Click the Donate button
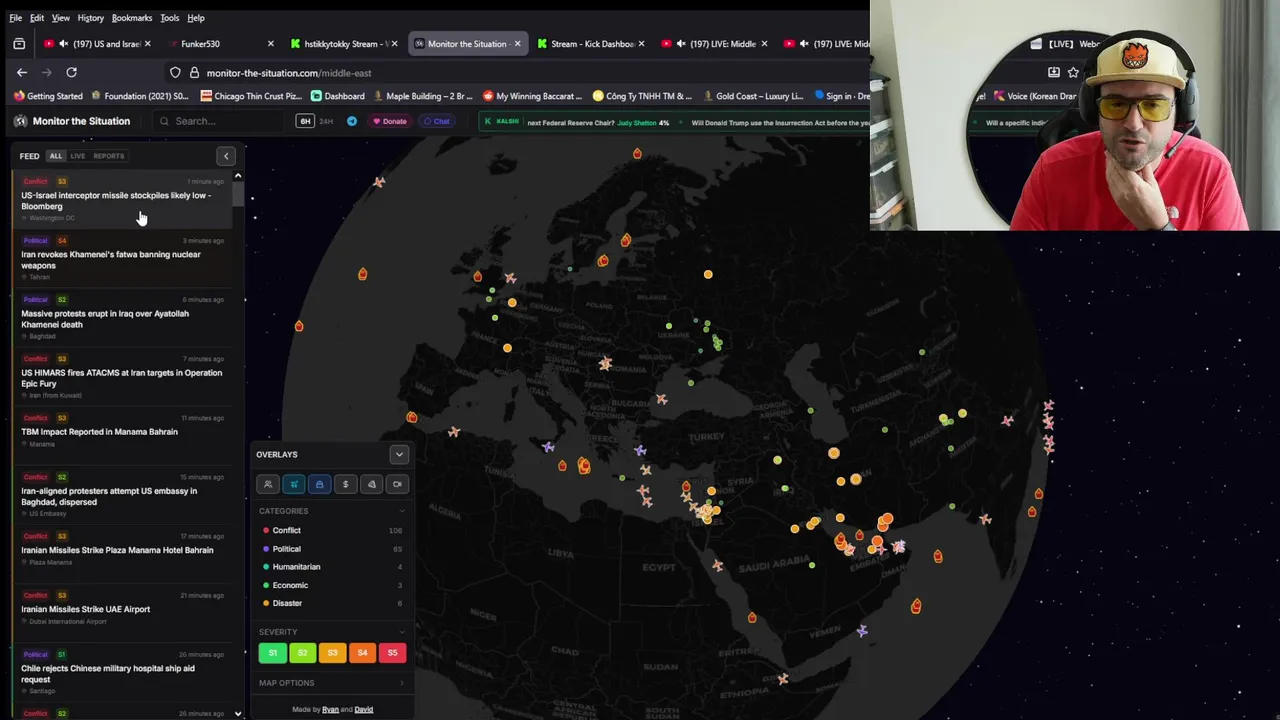Viewport: 1280px width, 720px height. coord(389,121)
